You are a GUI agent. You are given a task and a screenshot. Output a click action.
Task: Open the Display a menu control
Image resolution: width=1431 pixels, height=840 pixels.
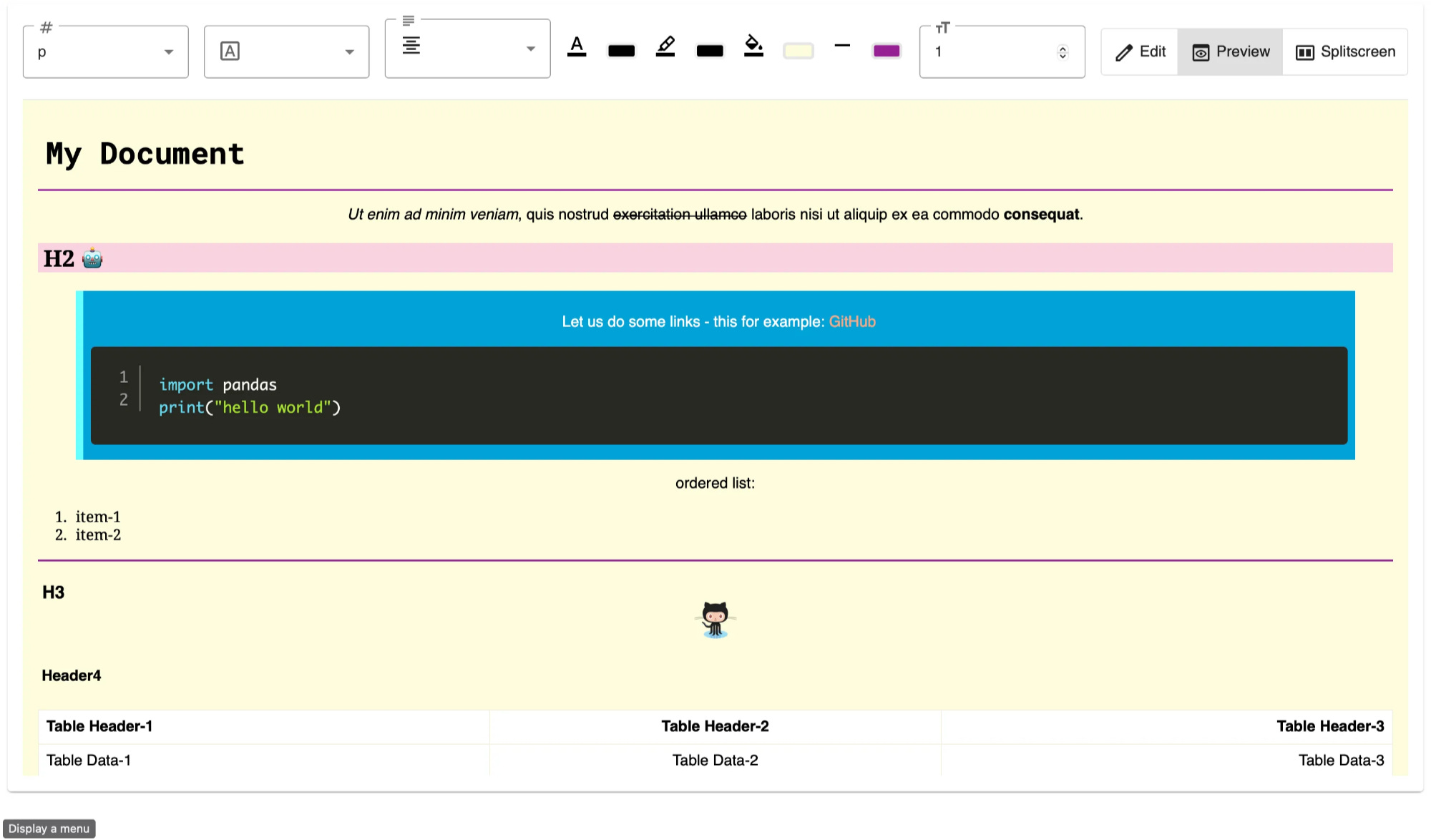point(50,828)
